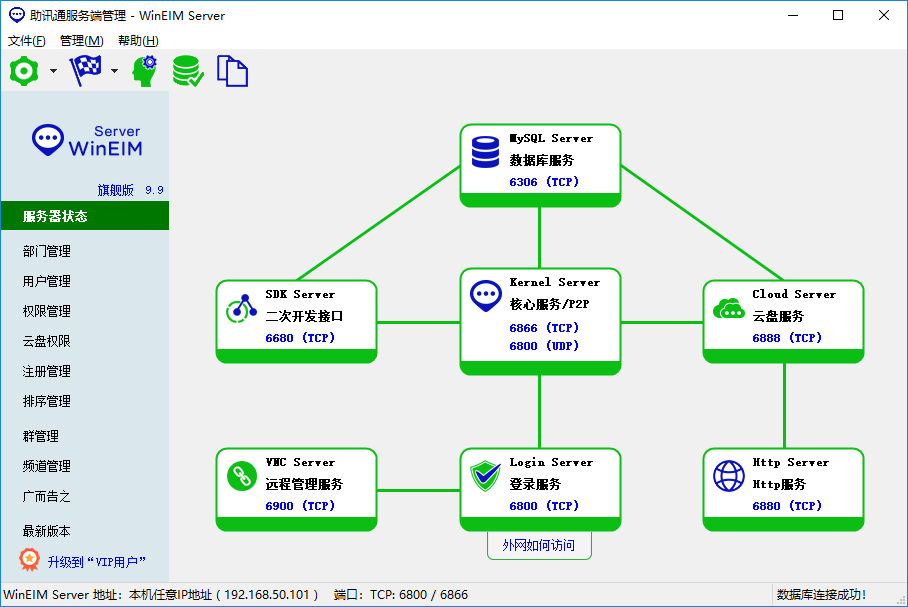Screen dimensions: 908x607
Task: Open dropdown arrow beside green gear icon
Action: click(x=53, y=71)
